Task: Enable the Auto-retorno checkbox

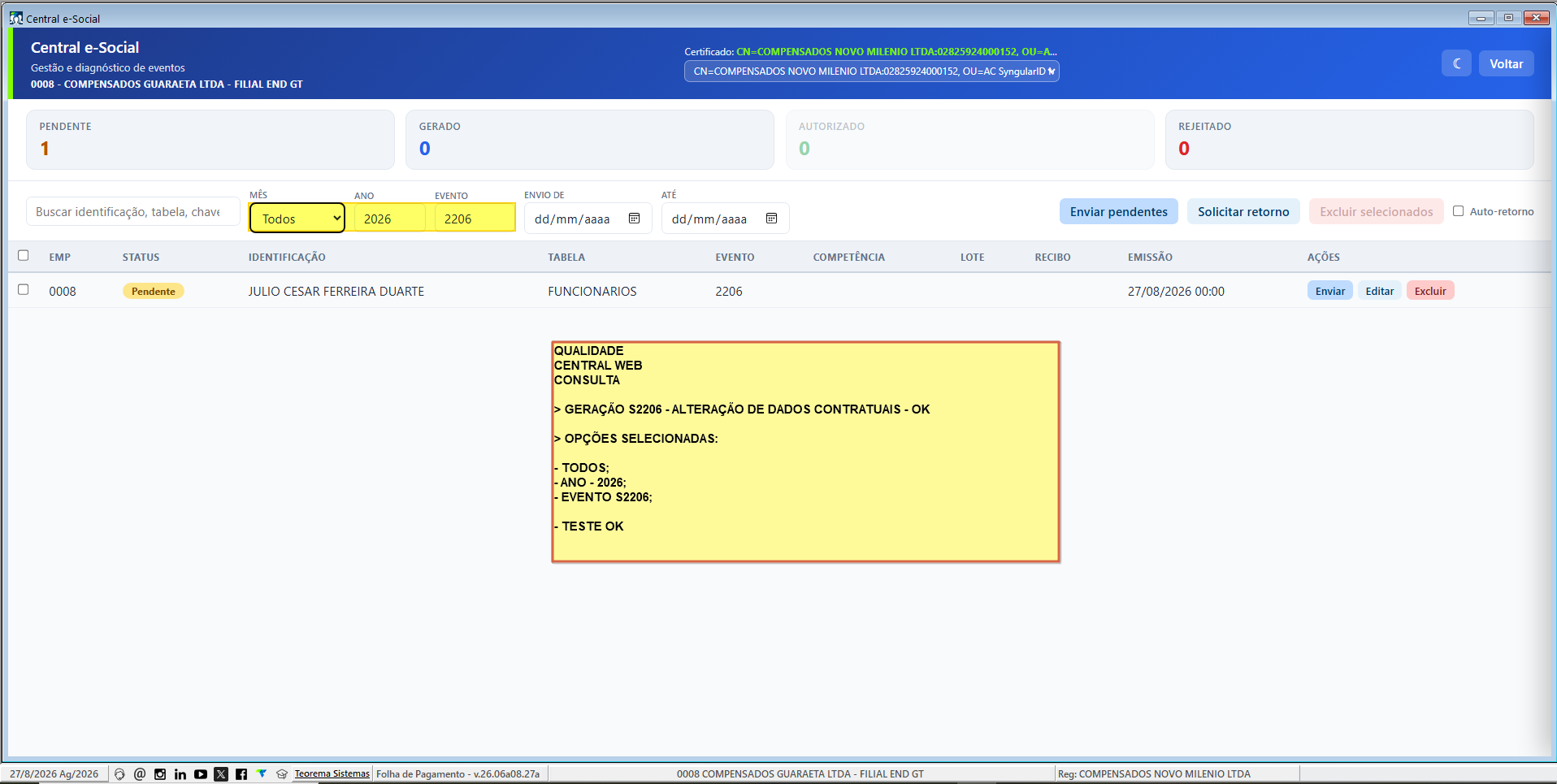Action: tap(1458, 211)
